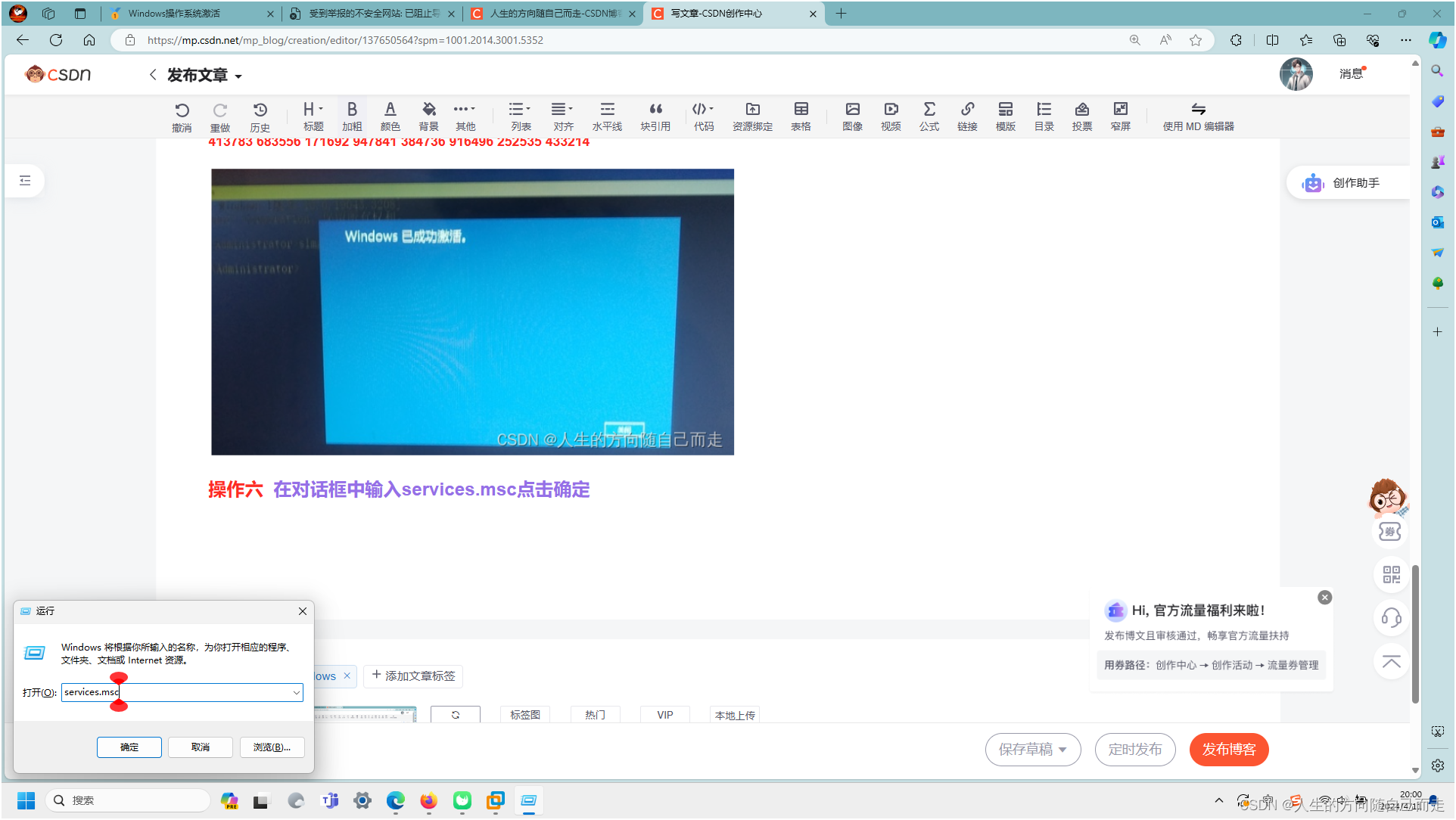Open the Code (代码) dropdown
Screen dimensions: 1456x820
tap(704, 116)
